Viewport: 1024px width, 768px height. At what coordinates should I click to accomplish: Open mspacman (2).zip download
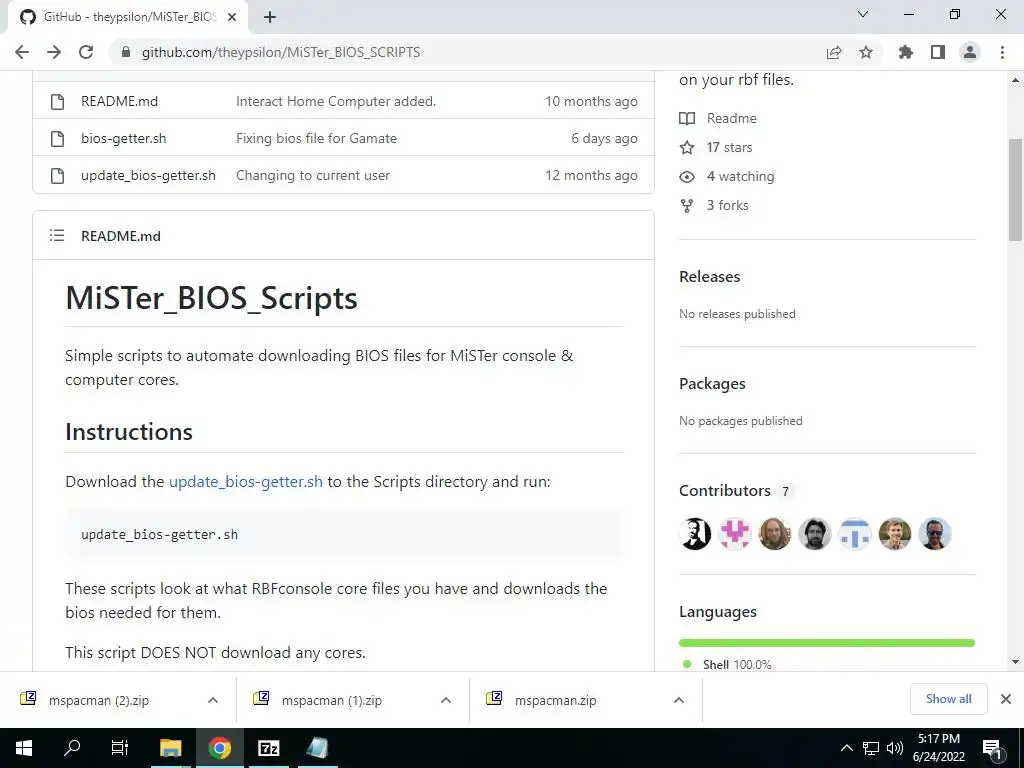(x=99, y=700)
